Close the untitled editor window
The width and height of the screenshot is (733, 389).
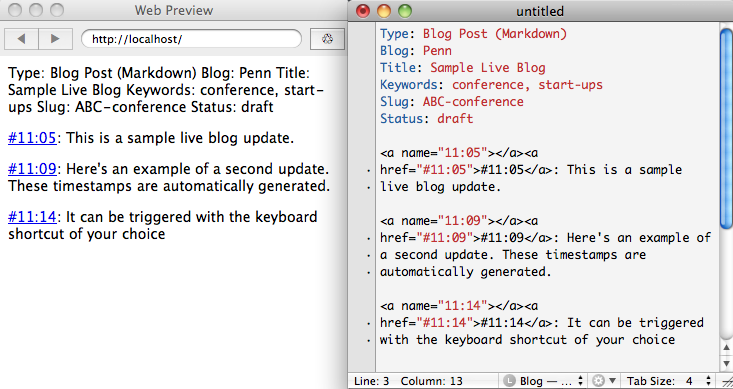tap(363, 11)
